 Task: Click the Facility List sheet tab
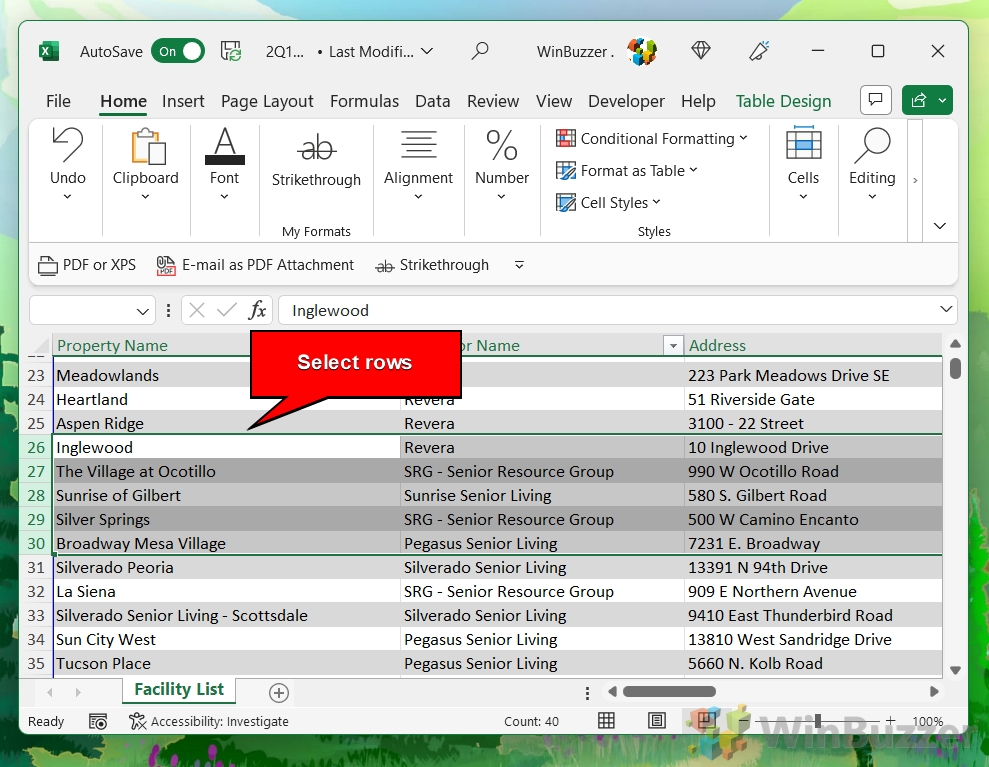pyautogui.click(x=178, y=689)
